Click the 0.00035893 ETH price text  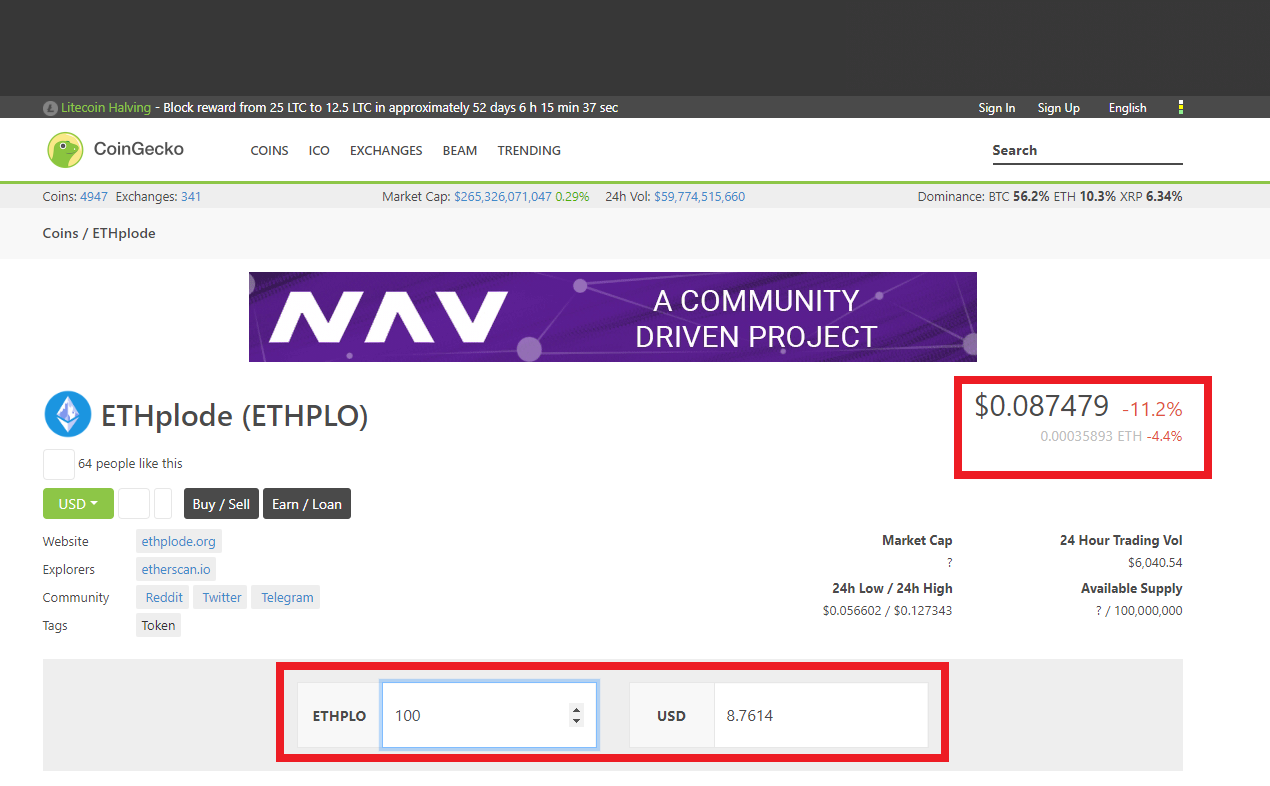pos(1091,436)
